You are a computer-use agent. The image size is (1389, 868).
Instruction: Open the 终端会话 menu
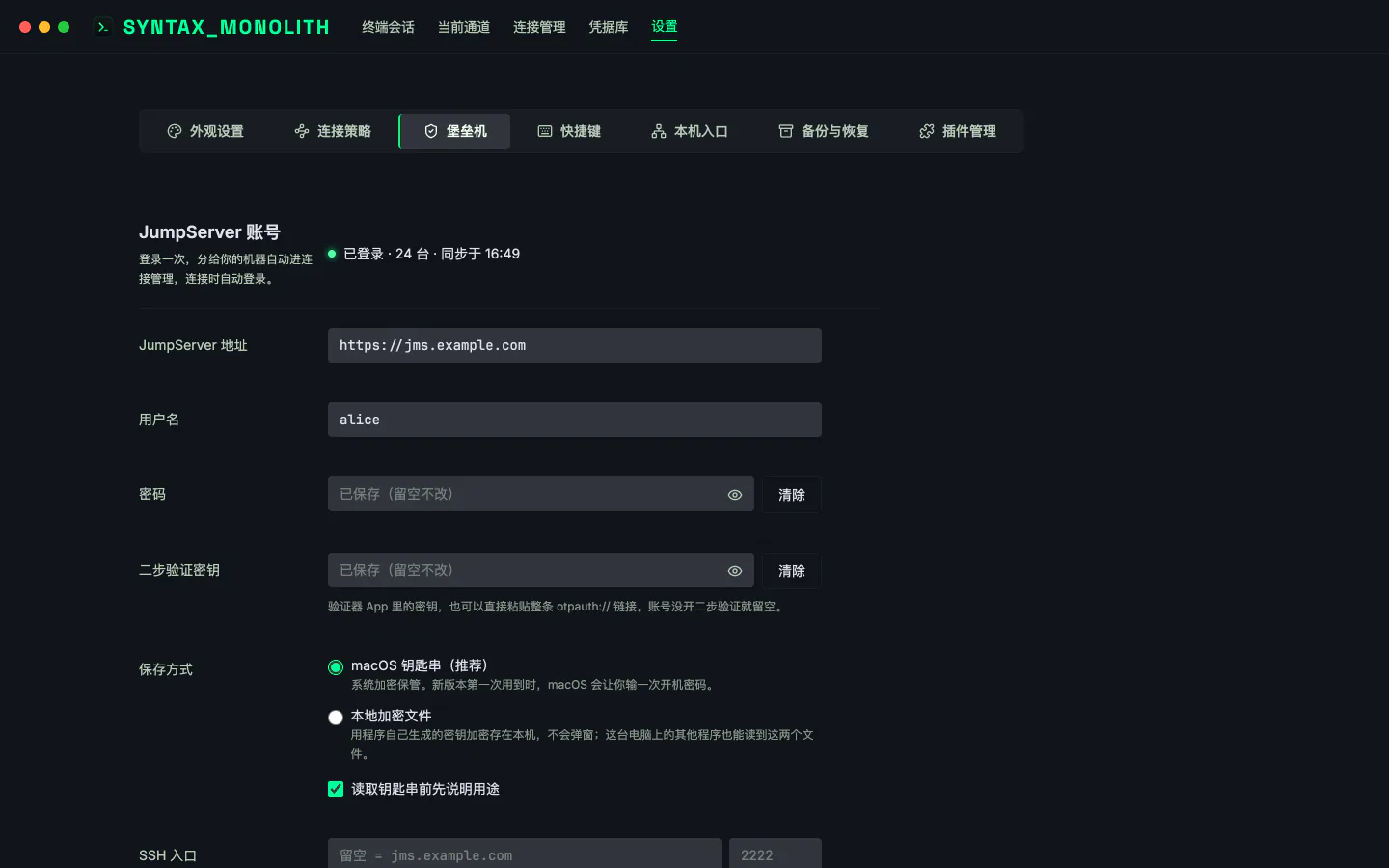388,27
